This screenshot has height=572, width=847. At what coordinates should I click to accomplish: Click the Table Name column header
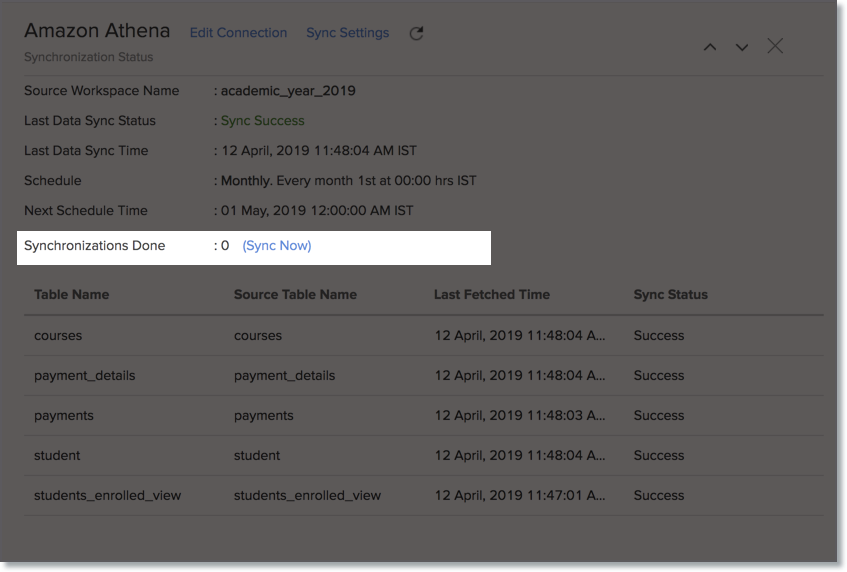coord(72,295)
